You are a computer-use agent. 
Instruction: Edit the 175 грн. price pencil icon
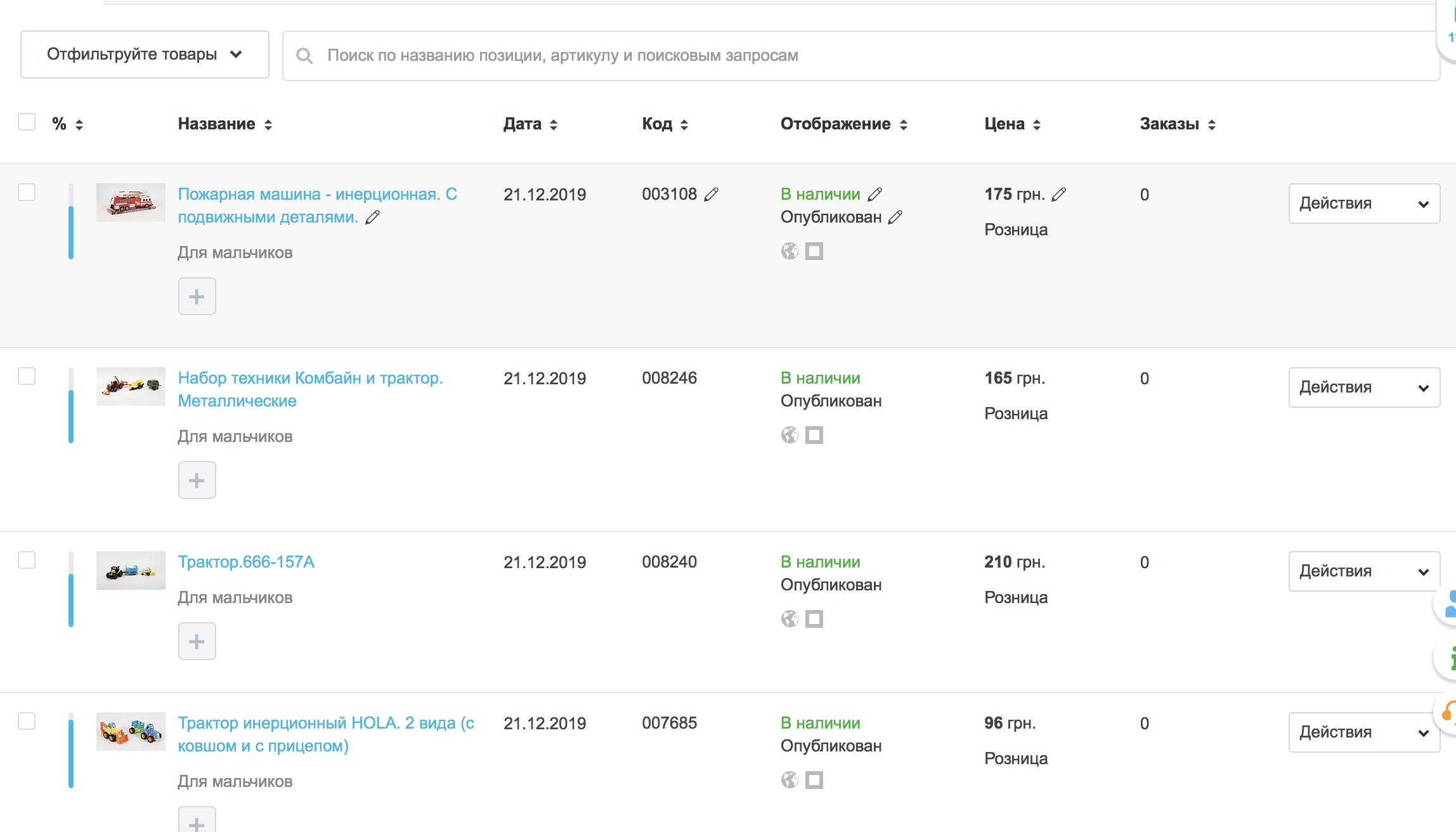(1059, 195)
